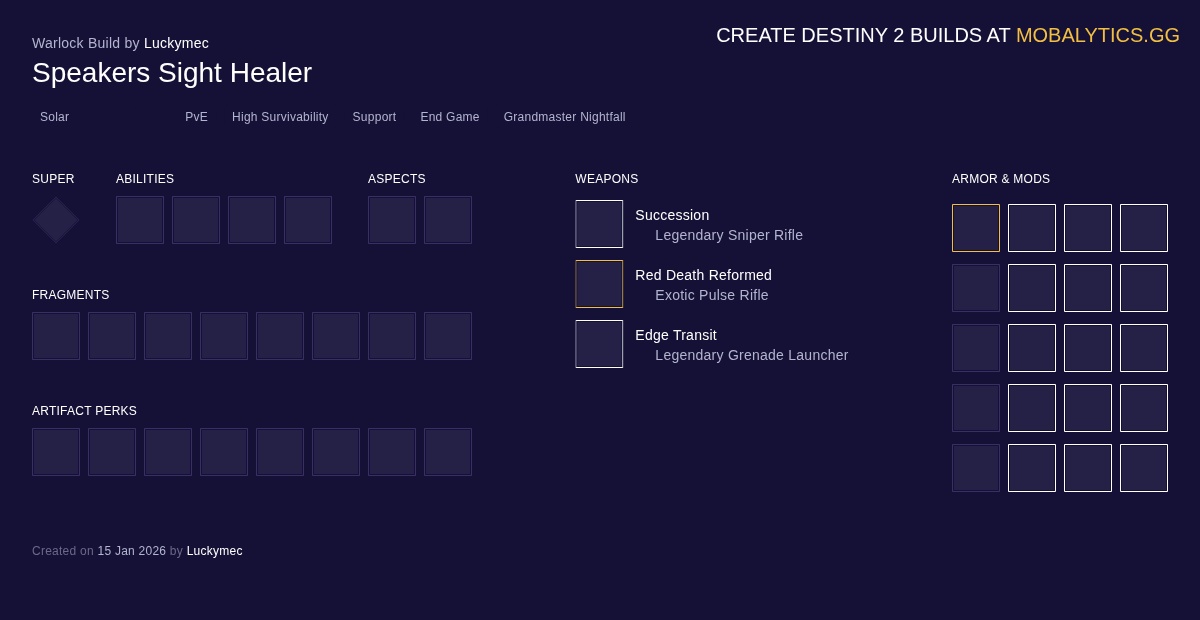Image resolution: width=1200 pixels, height=620 pixels.
Task: Select the highlighted helmet armor slot
Action: tap(976, 228)
